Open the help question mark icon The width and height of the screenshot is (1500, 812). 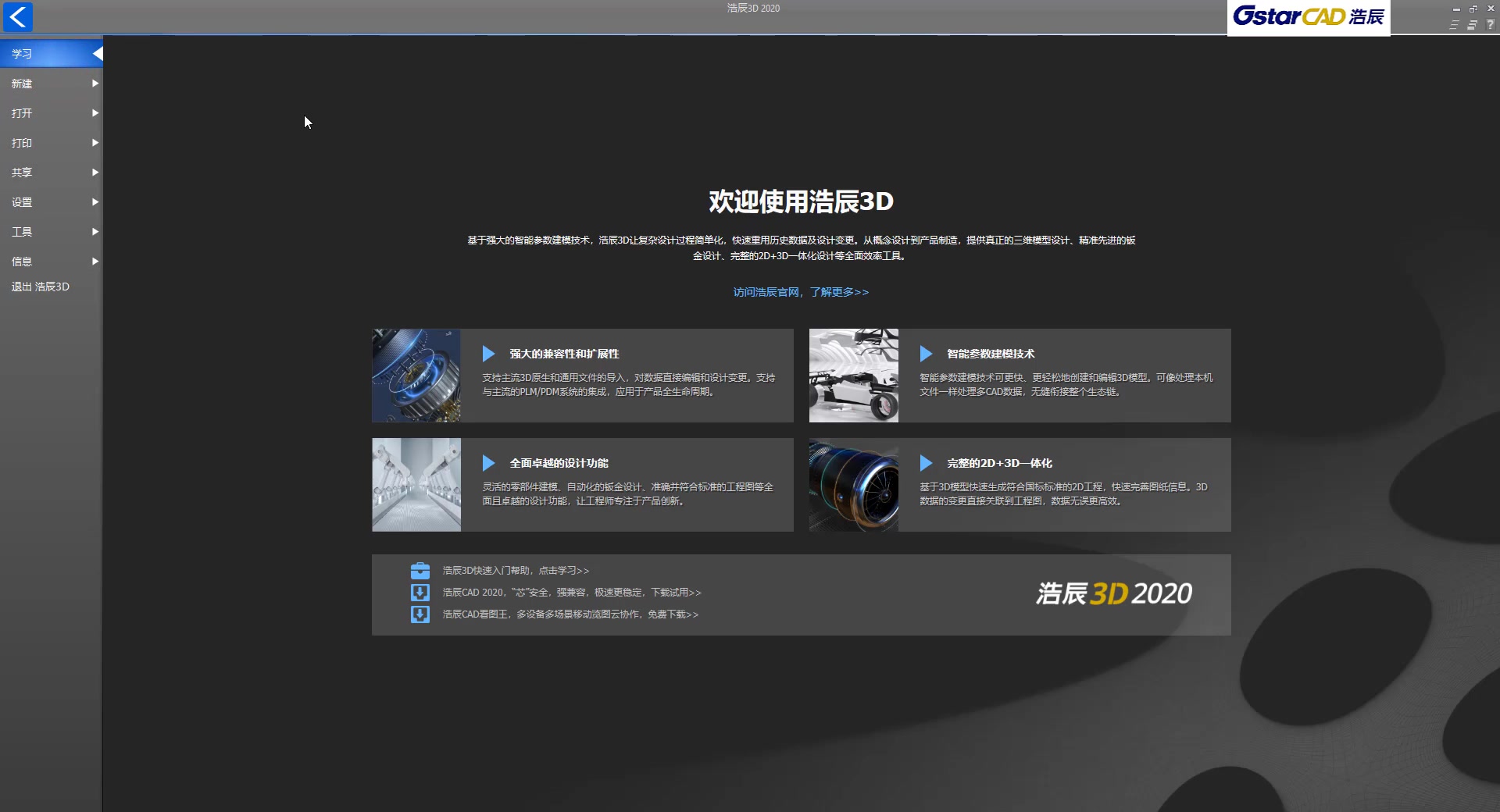coord(1490,25)
